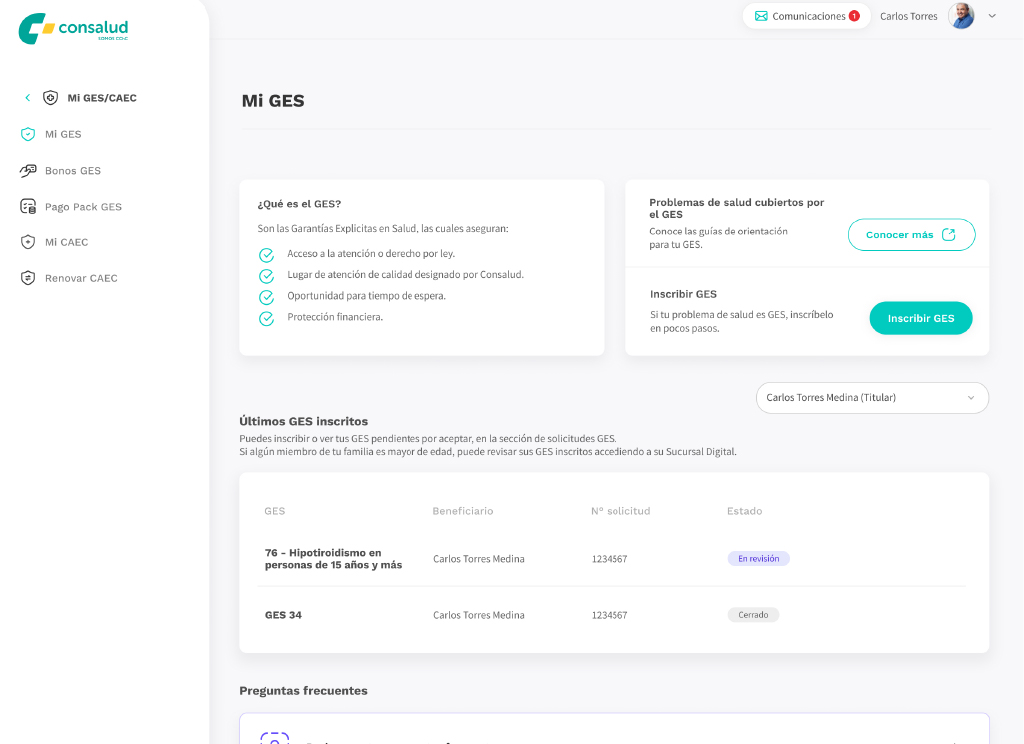Open Pago Pack GES section
Viewport: 1024px width, 744px height.
pyautogui.click(x=83, y=207)
